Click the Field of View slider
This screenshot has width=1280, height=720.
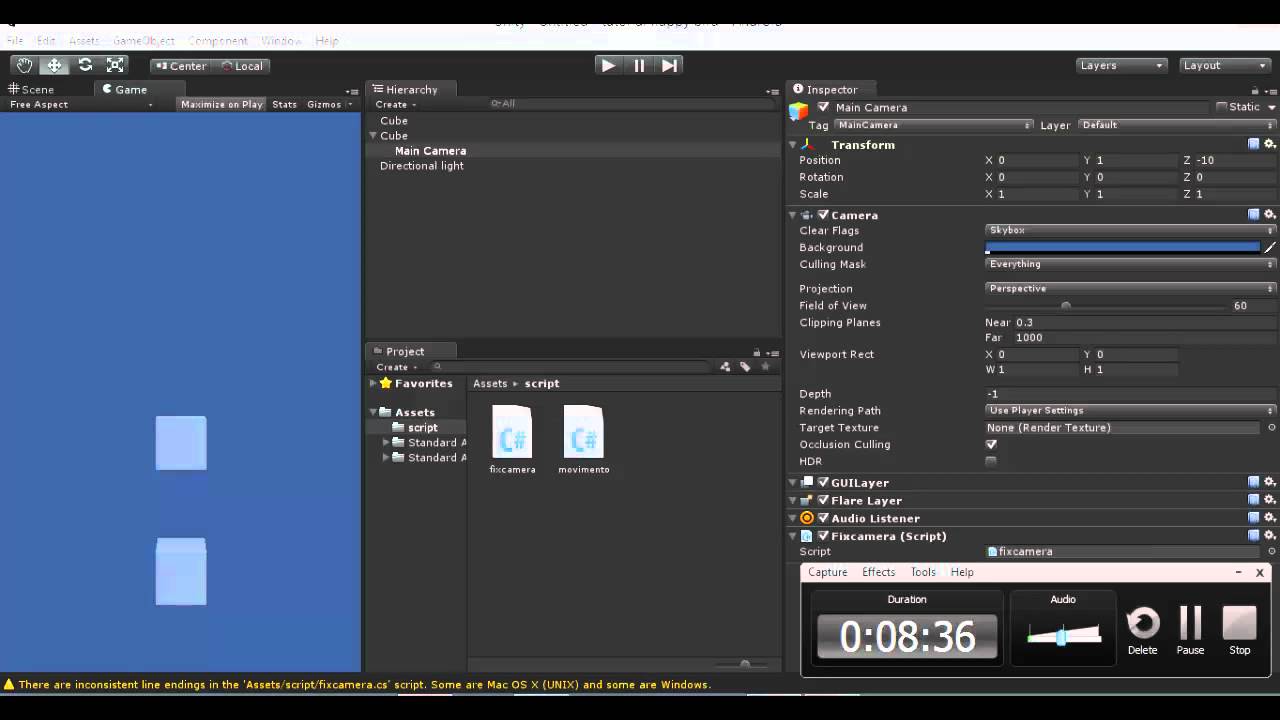point(1105,306)
